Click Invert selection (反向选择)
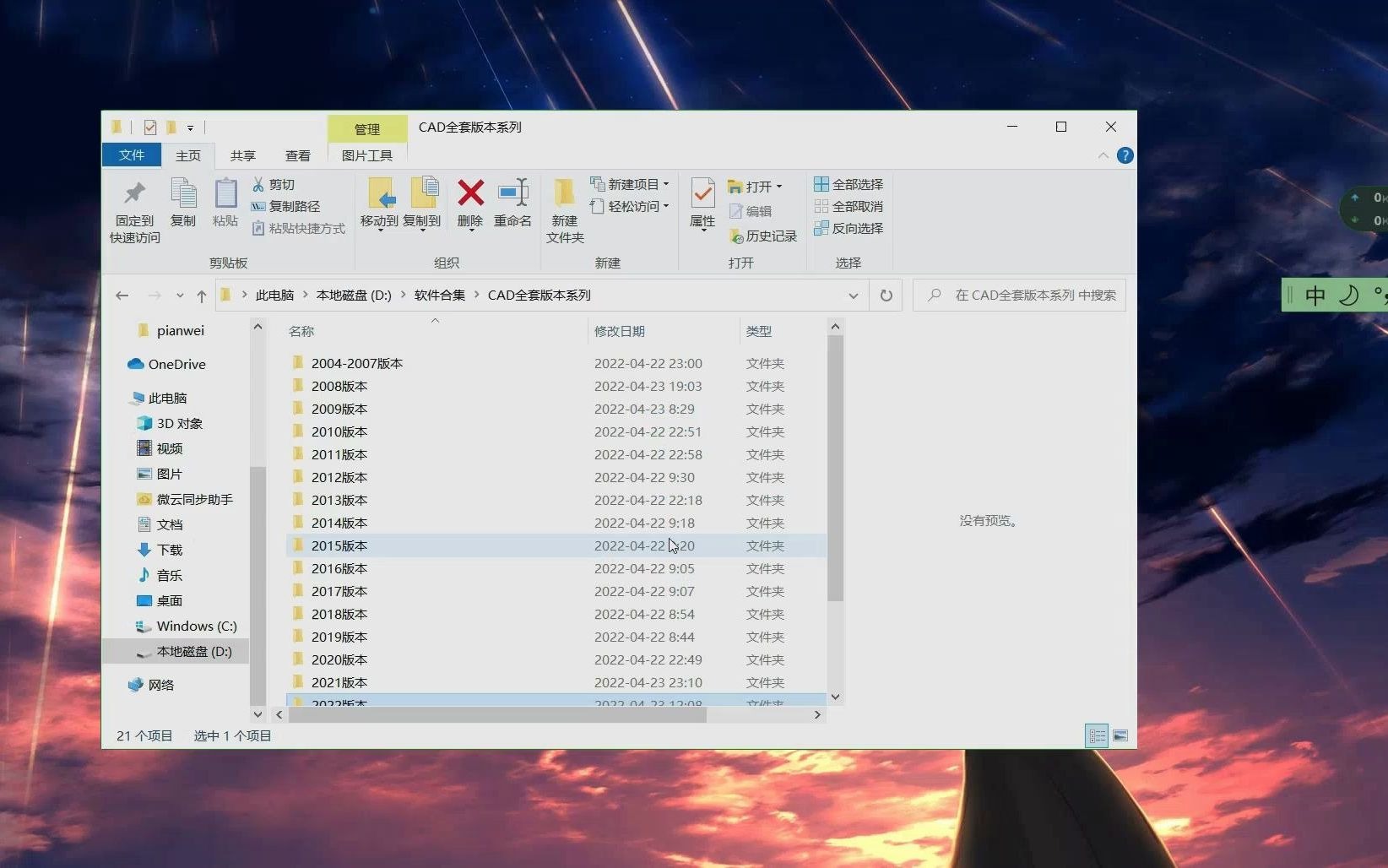Screen dimensions: 1388x868 tap(849, 228)
